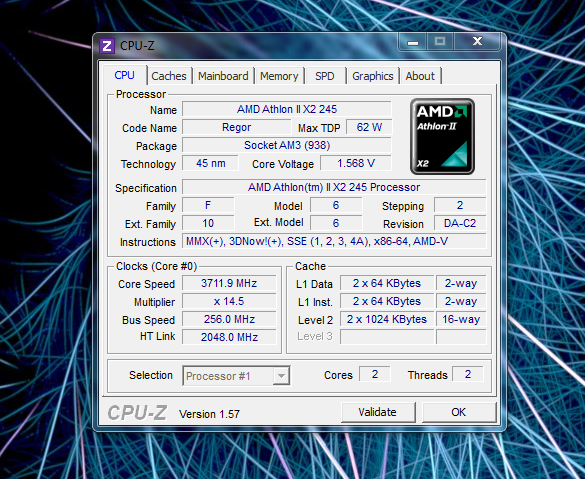Click the AMD Athlon II X2 logo image

tap(442, 137)
